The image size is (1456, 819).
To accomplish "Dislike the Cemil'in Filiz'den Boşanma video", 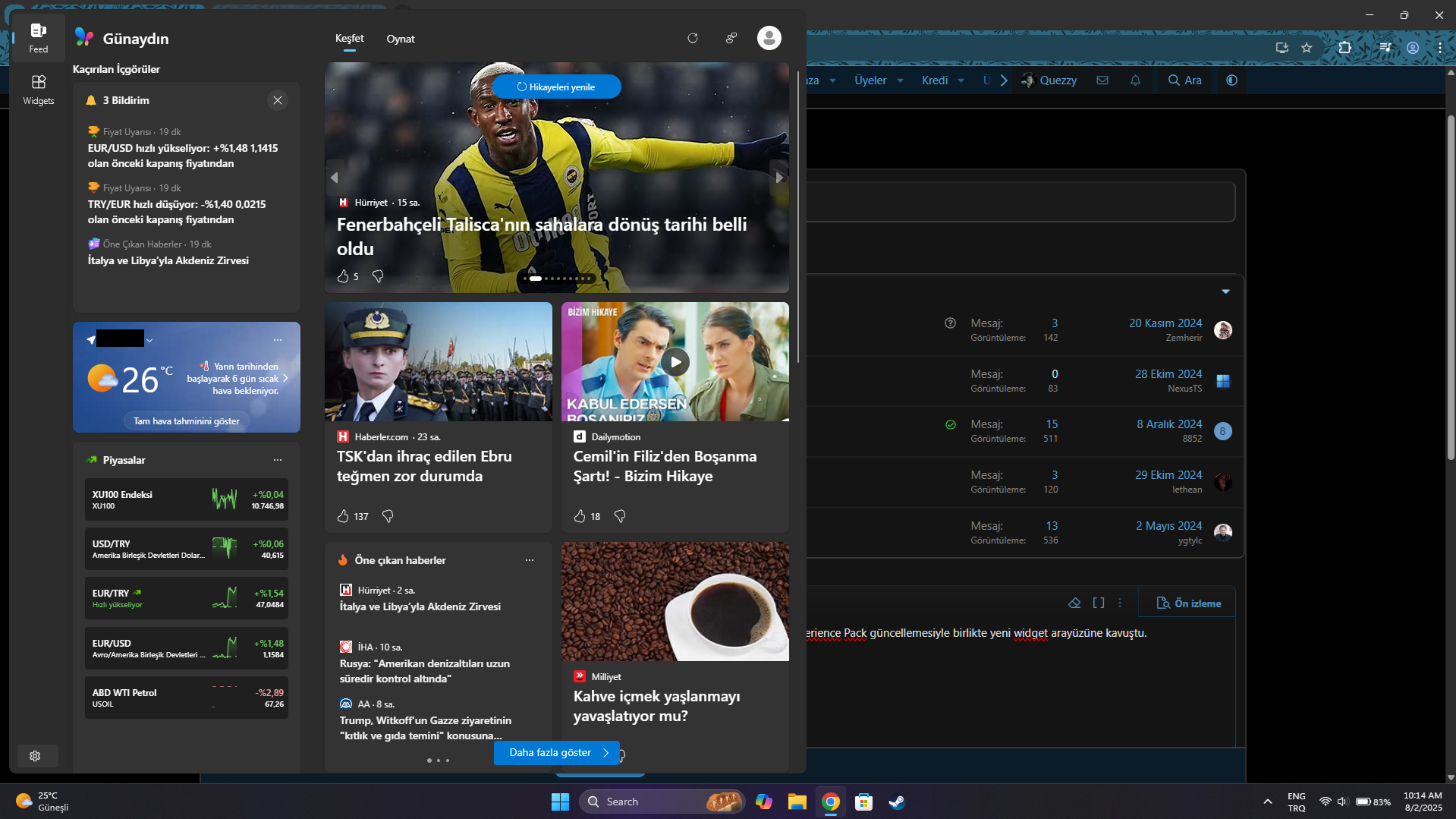I will pyautogui.click(x=620, y=516).
